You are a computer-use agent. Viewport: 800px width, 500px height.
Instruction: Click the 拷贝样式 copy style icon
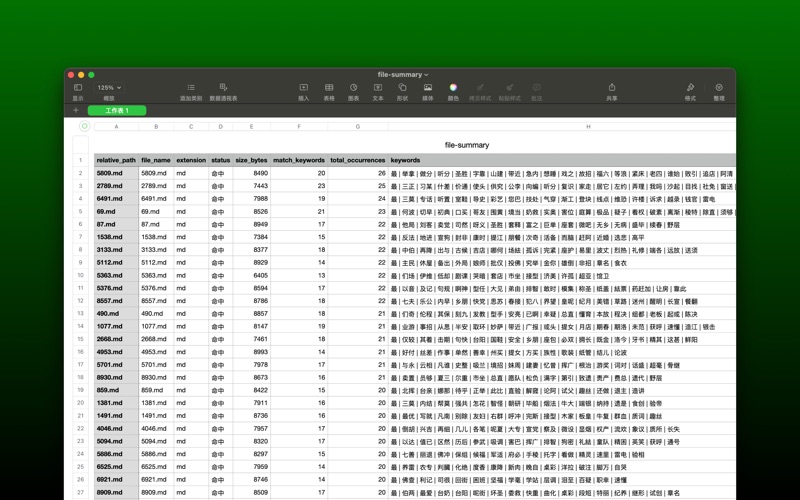pyautogui.click(x=480, y=87)
